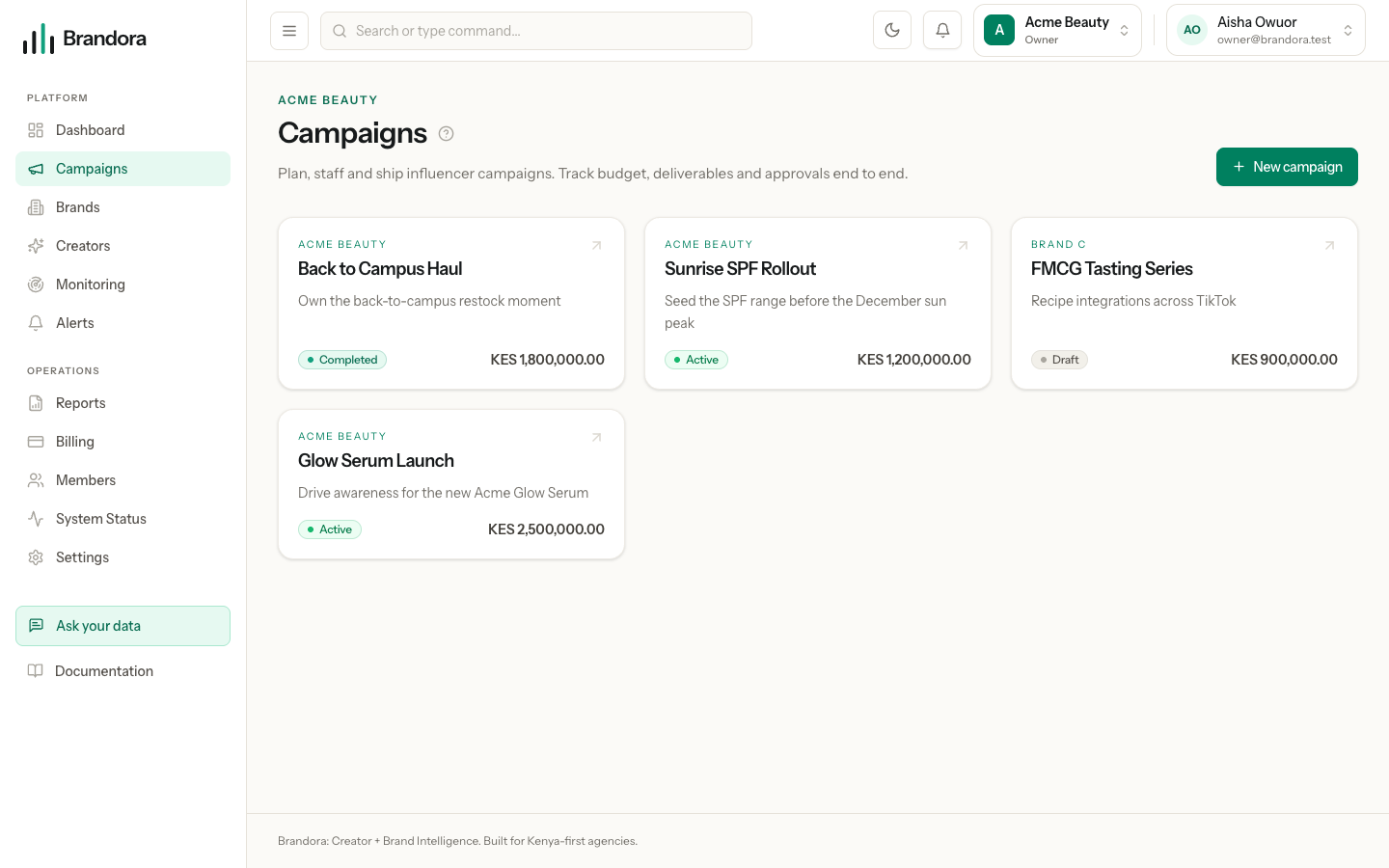Click the Ask your data button
Image resolution: width=1389 pixels, height=868 pixels.
pos(123,626)
